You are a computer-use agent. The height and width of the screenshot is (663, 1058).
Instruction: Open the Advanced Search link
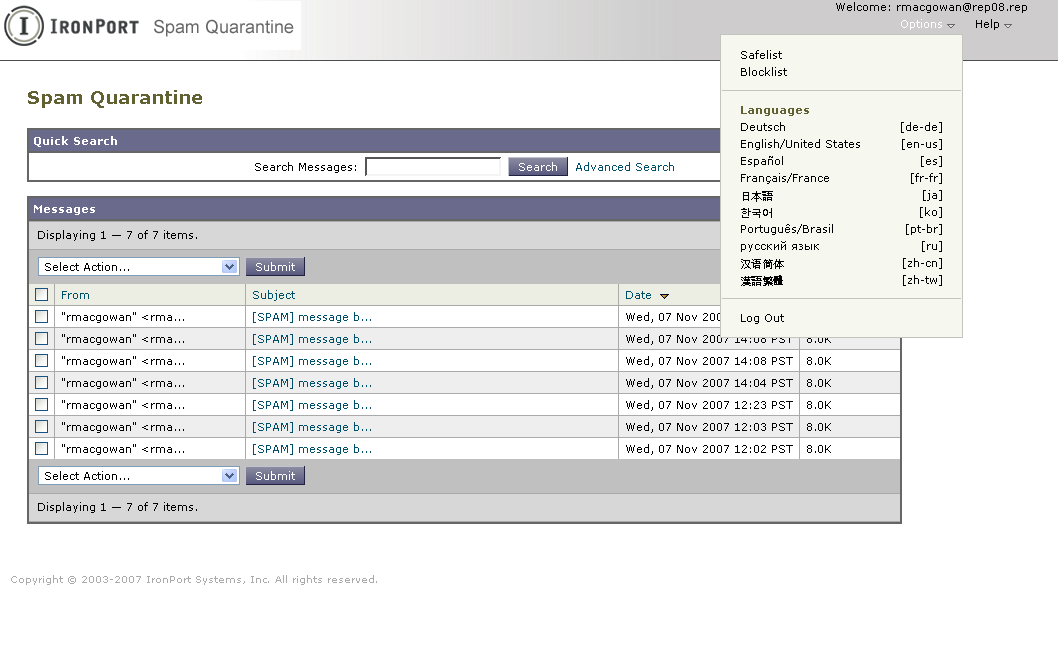click(625, 167)
